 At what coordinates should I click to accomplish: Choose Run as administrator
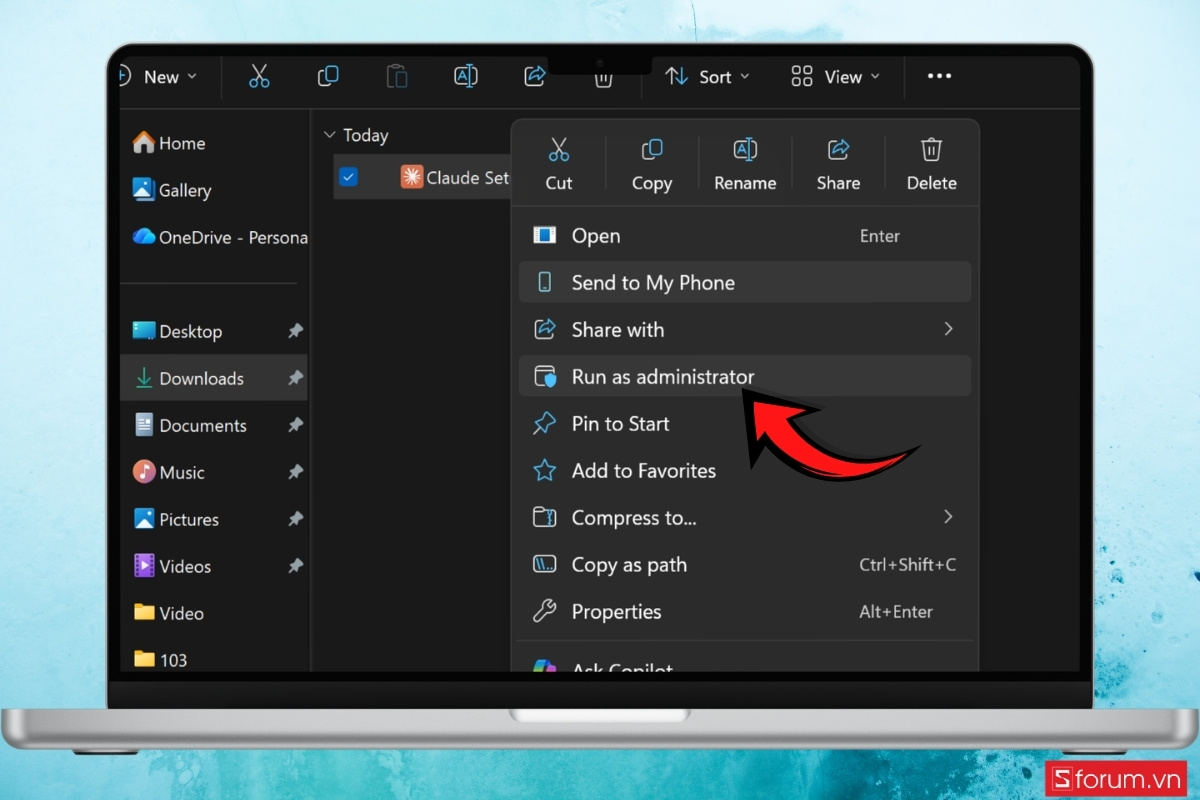662,377
